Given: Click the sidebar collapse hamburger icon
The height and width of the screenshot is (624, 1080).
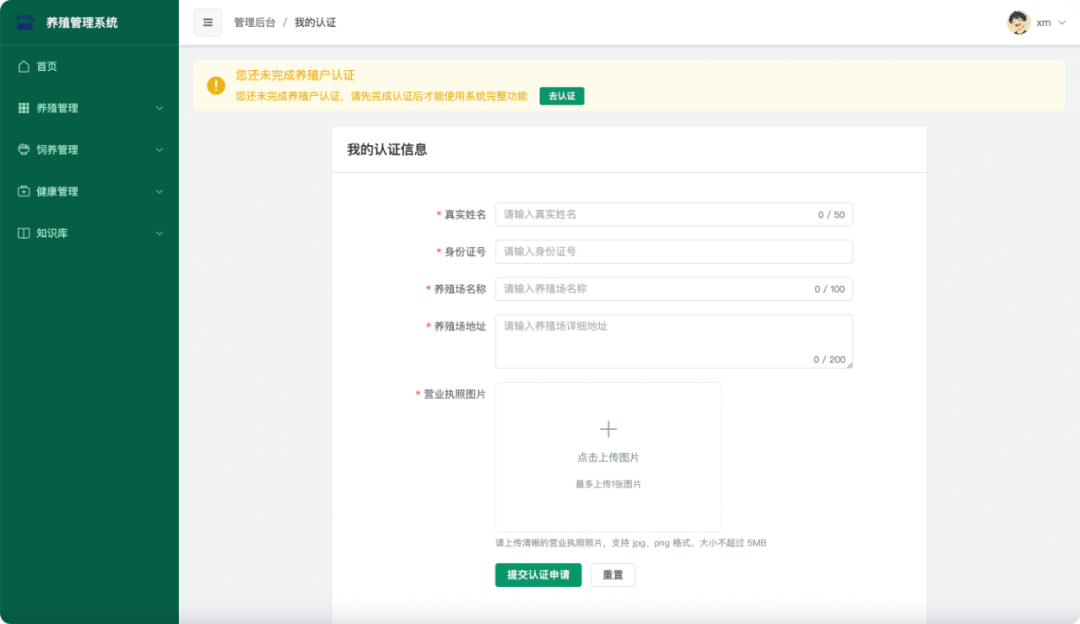Looking at the screenshot, I should pos(207,21).
